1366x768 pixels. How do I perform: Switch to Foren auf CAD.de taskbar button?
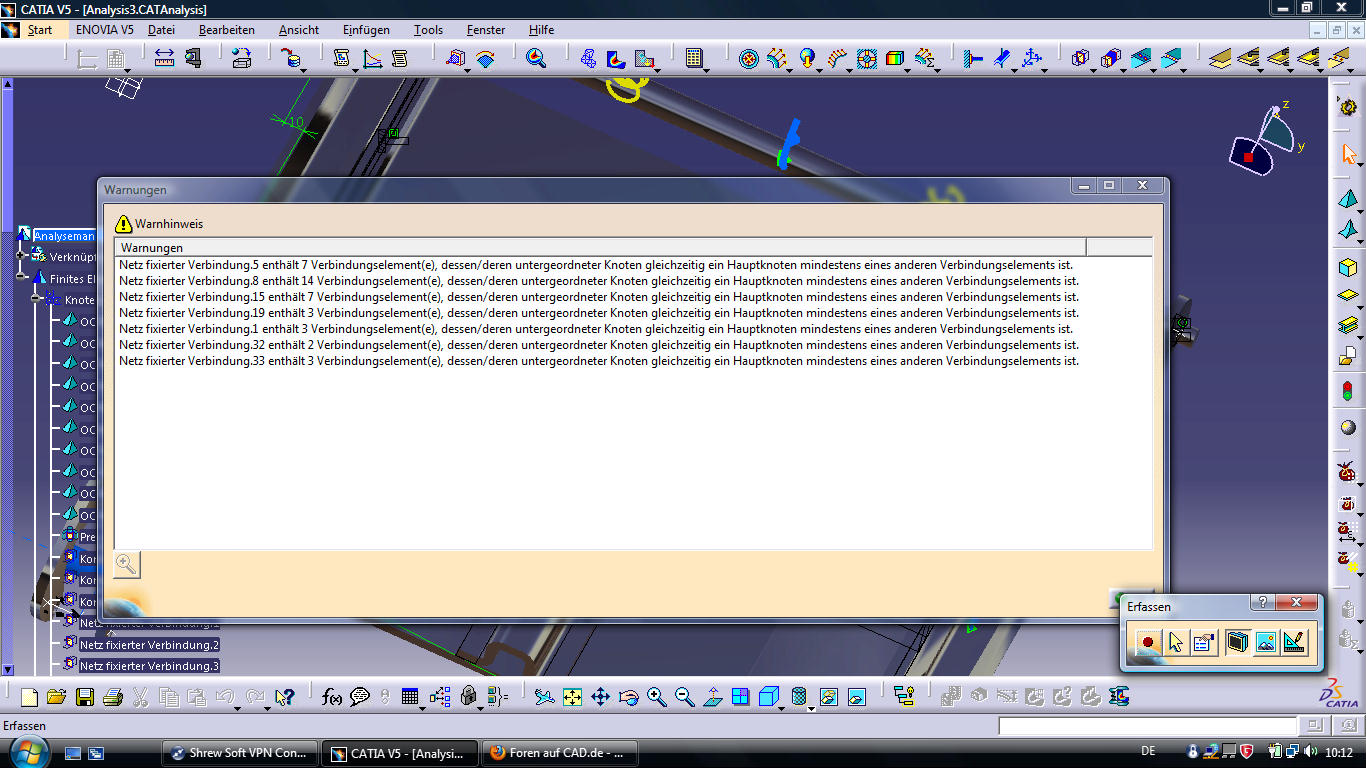560,753
